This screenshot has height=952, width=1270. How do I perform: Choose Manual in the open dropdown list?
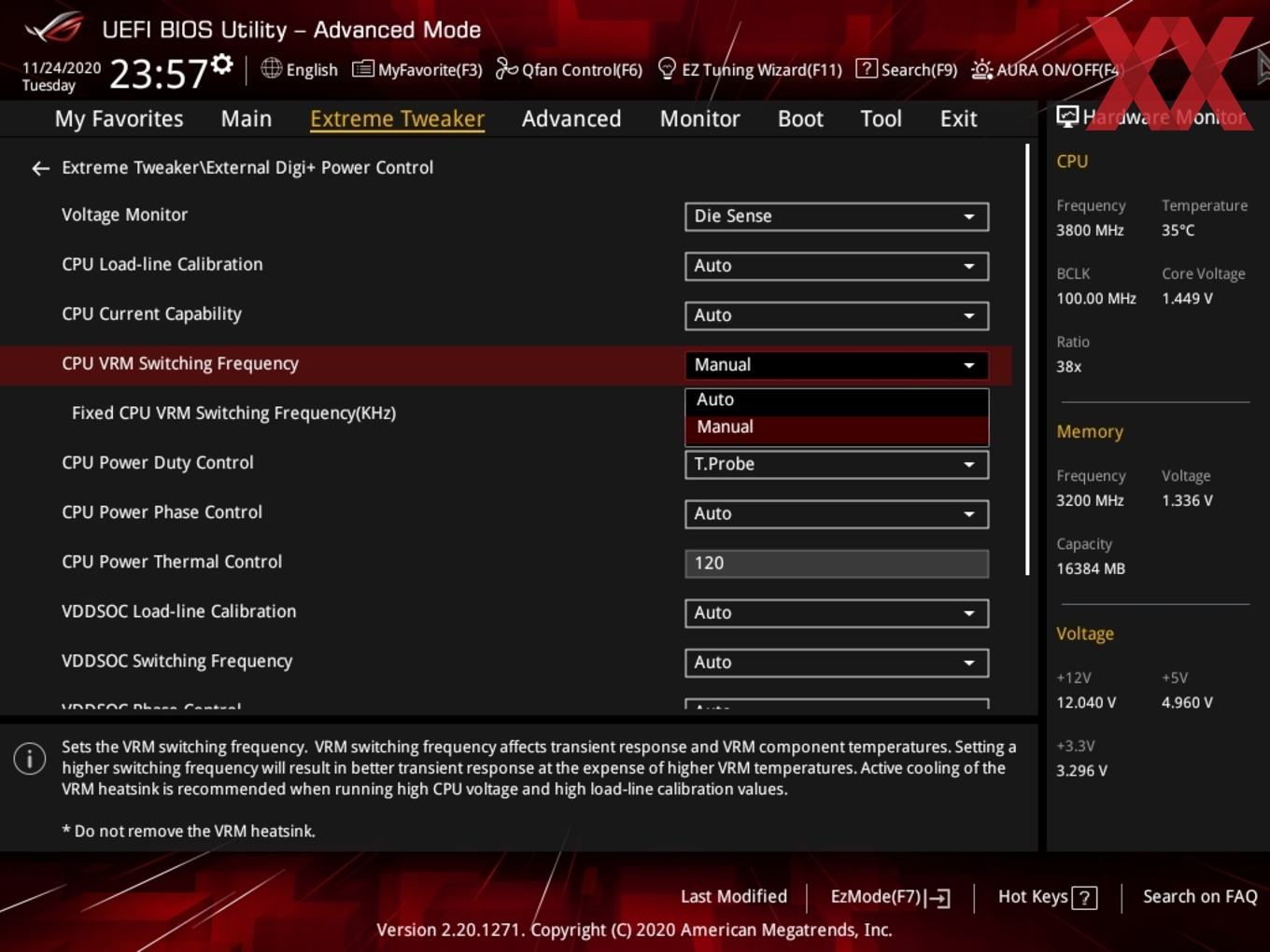pyautogui.click(x=836, y=427)
